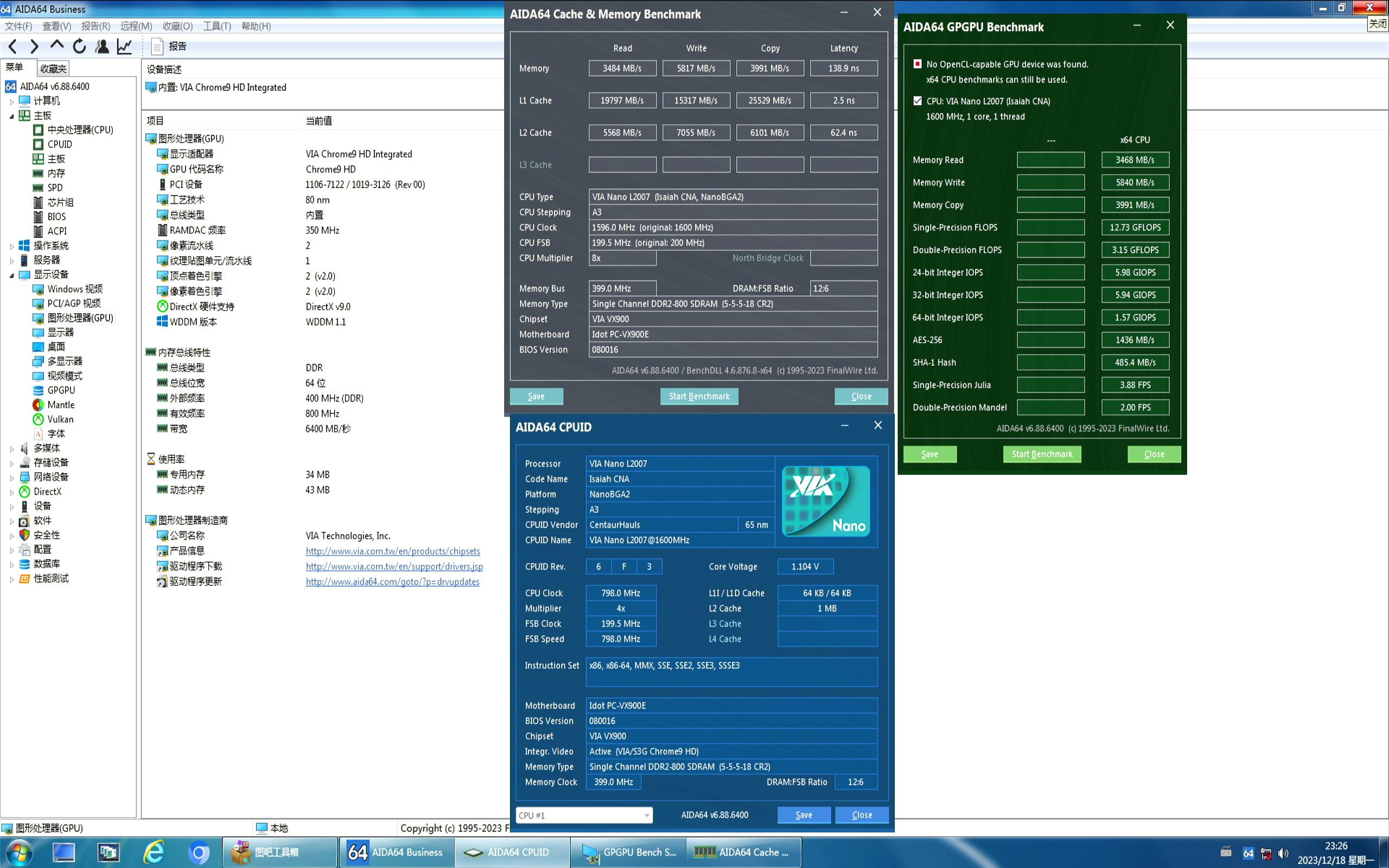Click Save in the GPGPU Benchmark window
Image resolution: width=1389 pixels, height=868 pixels.
929,454
